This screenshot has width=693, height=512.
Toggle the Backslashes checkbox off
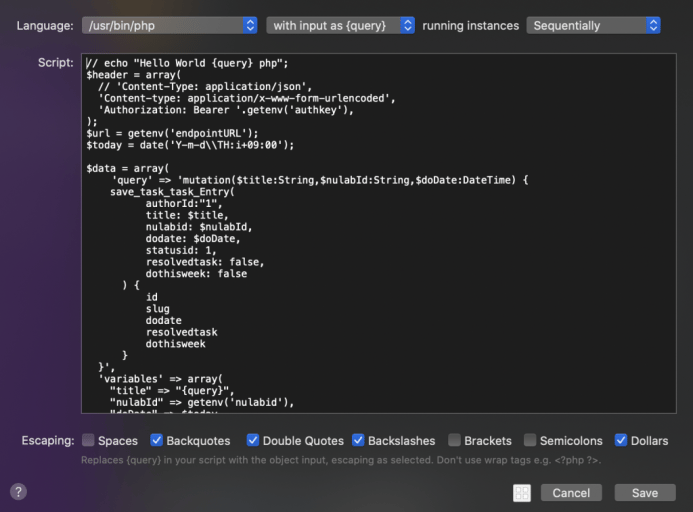pos(358,440)
